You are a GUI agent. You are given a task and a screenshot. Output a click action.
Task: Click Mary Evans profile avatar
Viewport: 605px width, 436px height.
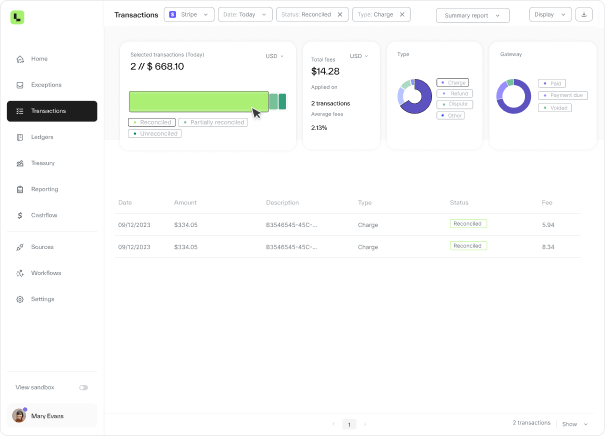tap(19, 416)
